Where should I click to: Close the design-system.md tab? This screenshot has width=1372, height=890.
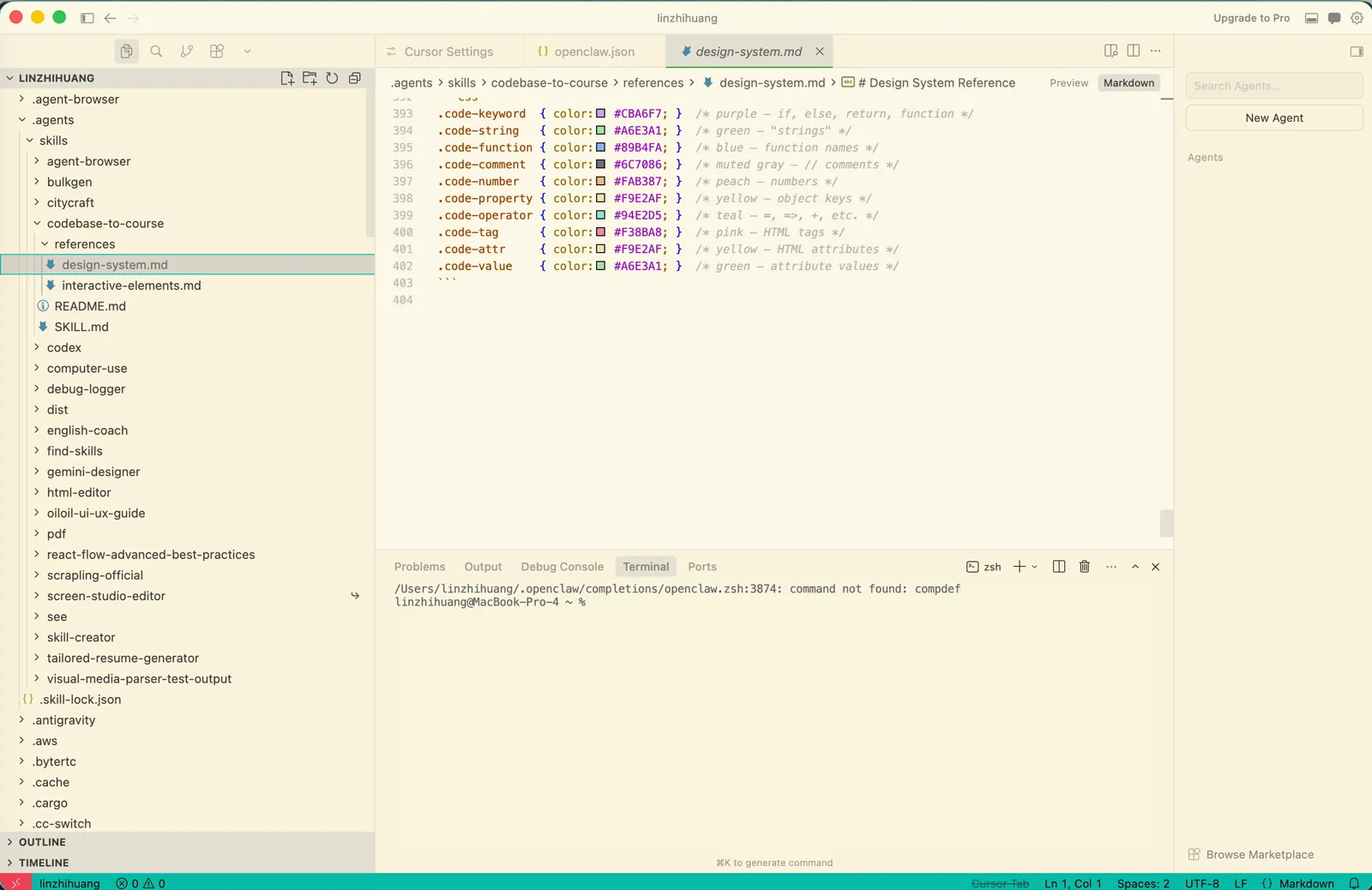pyautogui.click(x=820, y=51)
